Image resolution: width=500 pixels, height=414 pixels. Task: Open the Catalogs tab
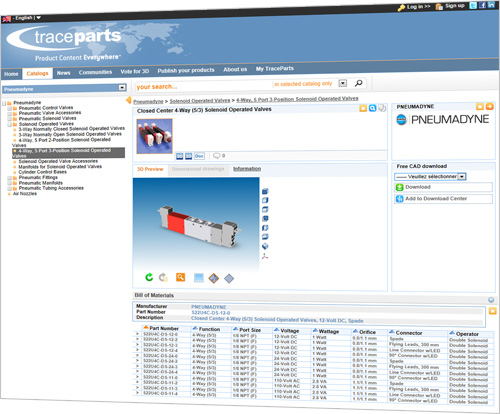(37, 73)
